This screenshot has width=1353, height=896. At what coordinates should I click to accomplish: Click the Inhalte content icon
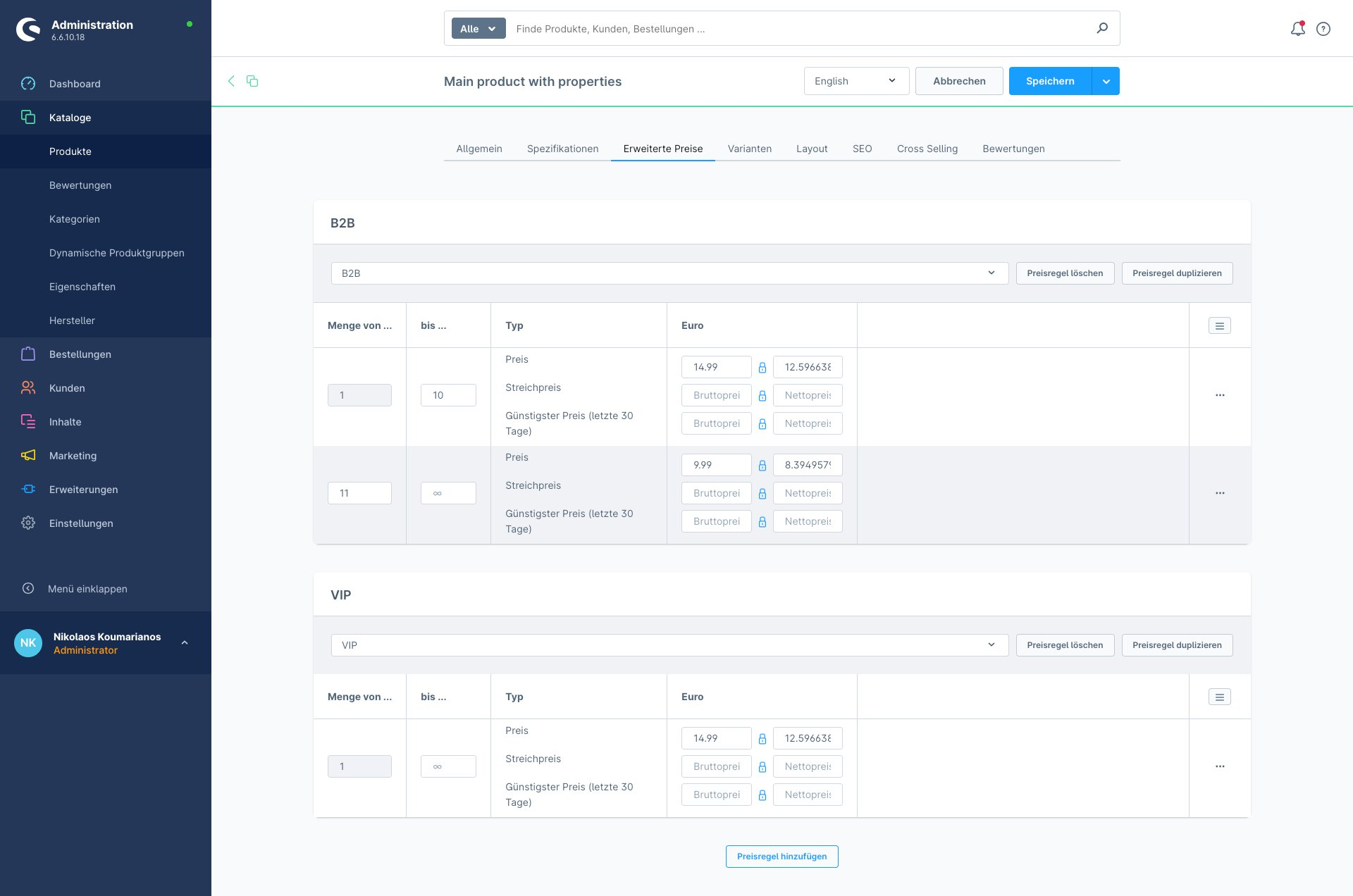(x=28, y=422)
